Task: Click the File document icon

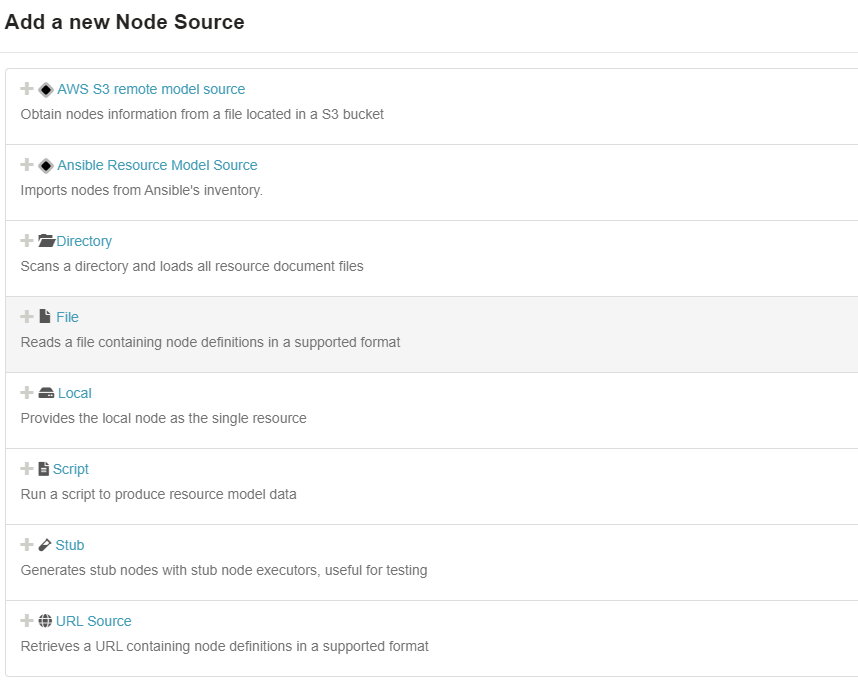Action: point(45,317)
